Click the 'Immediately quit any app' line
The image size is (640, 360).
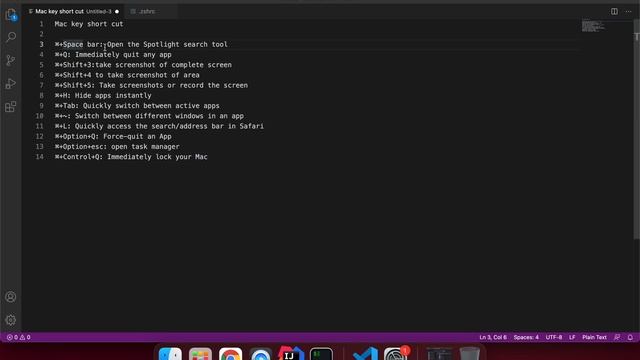click(113, 55)
